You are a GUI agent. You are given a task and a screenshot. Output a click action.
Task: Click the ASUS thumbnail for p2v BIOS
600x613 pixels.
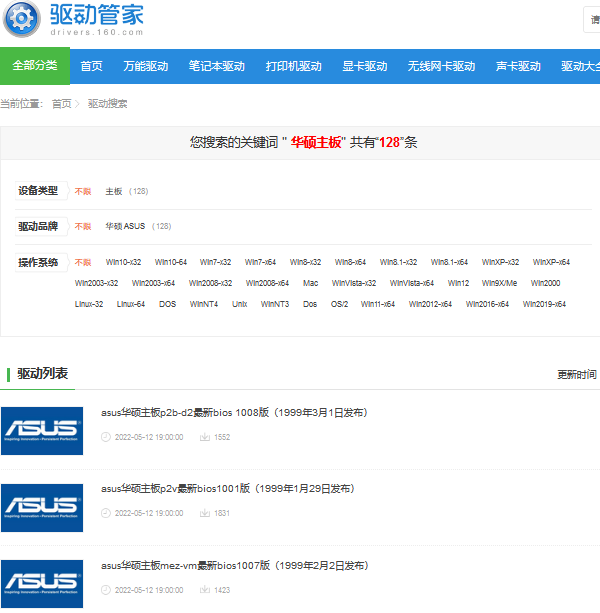[42, 507]
